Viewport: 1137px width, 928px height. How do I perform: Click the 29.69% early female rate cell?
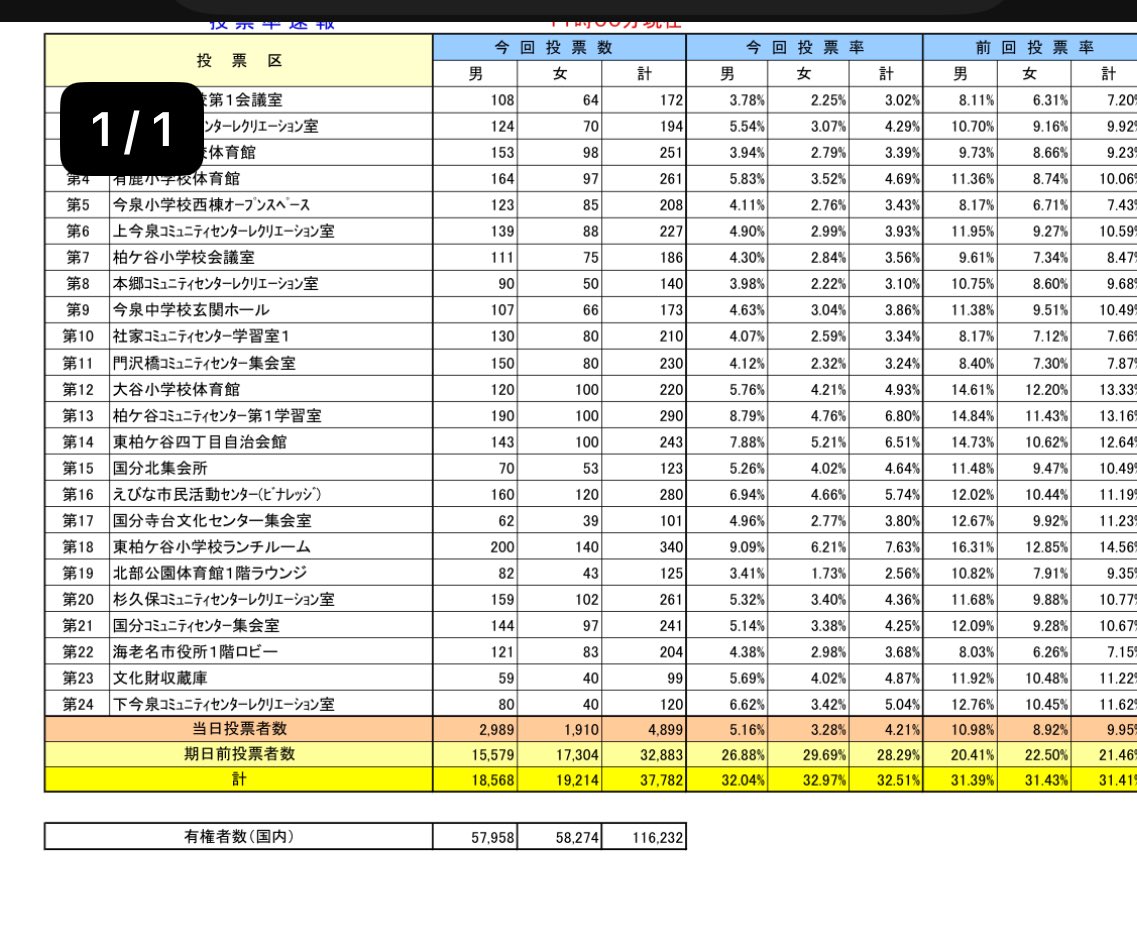click(809, 754)
